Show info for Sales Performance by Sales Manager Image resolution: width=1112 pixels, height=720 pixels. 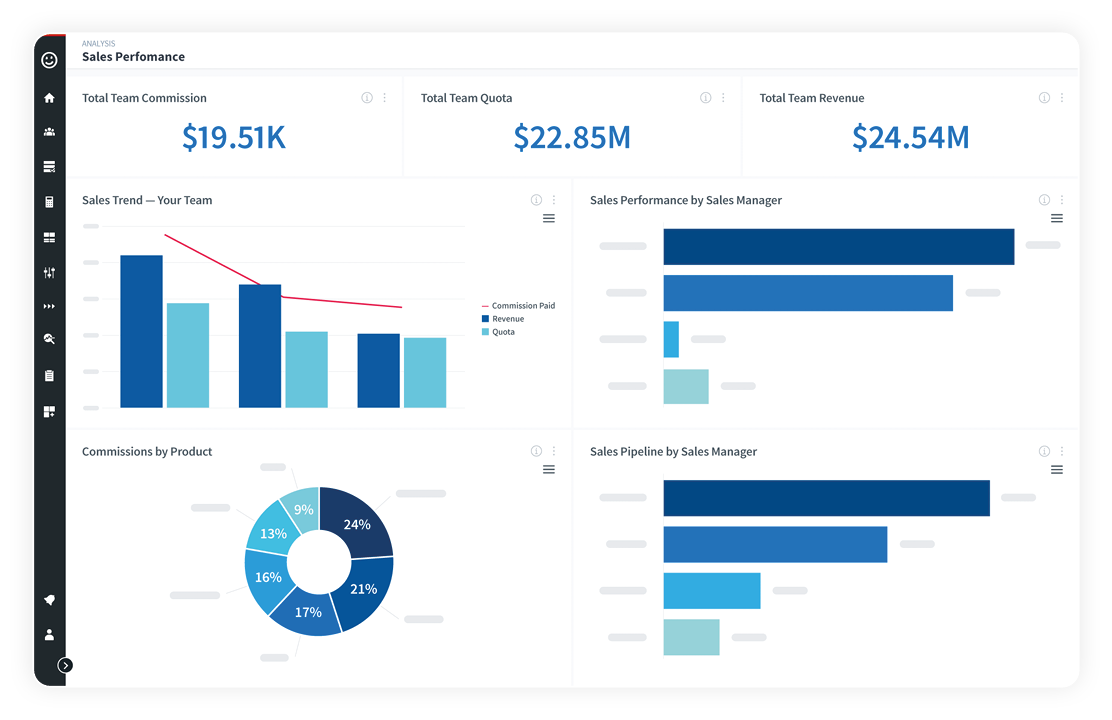(x=1045, y=200)
